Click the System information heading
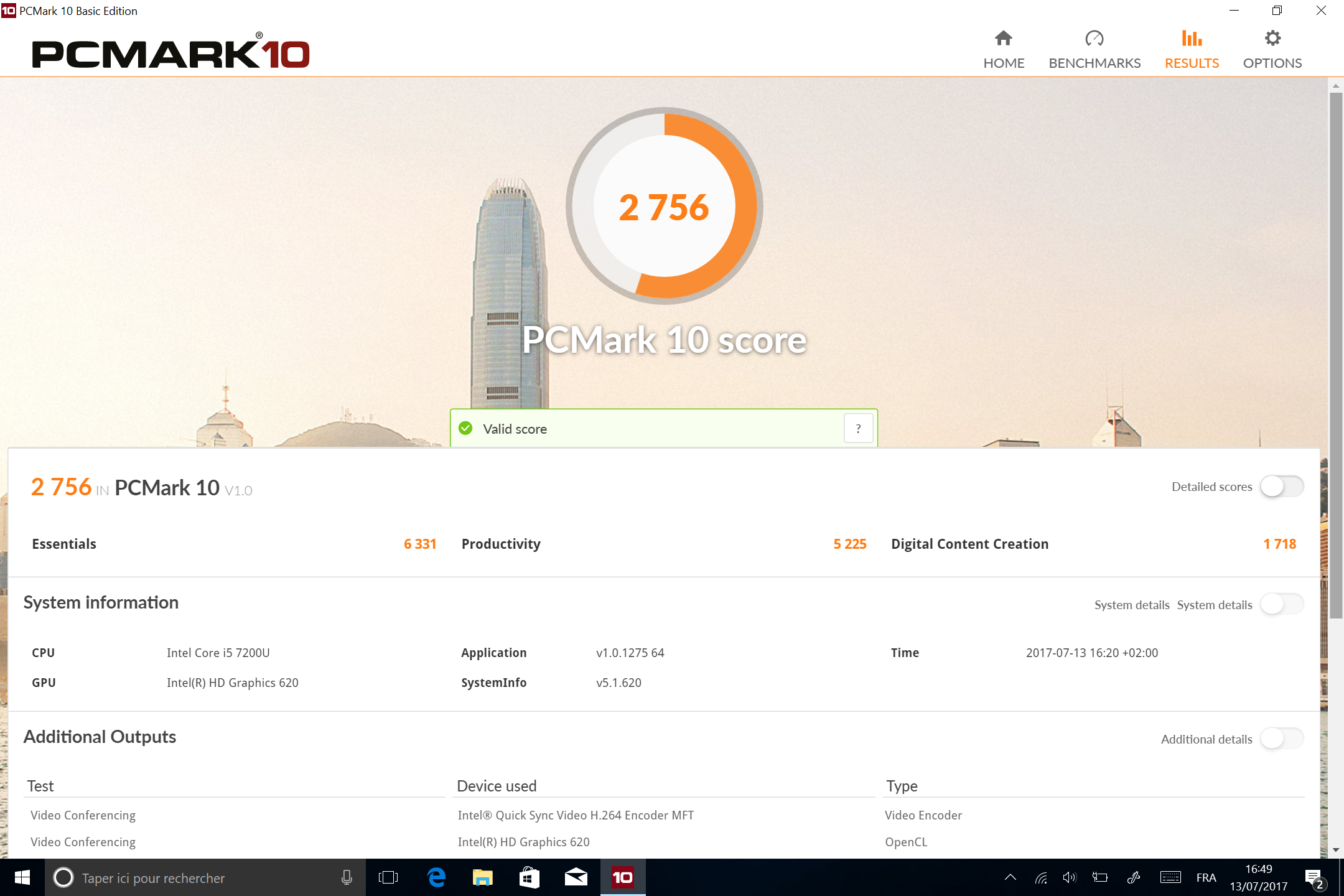Image resolution: width=1344 pixels, height=896 pixels. 101,602
